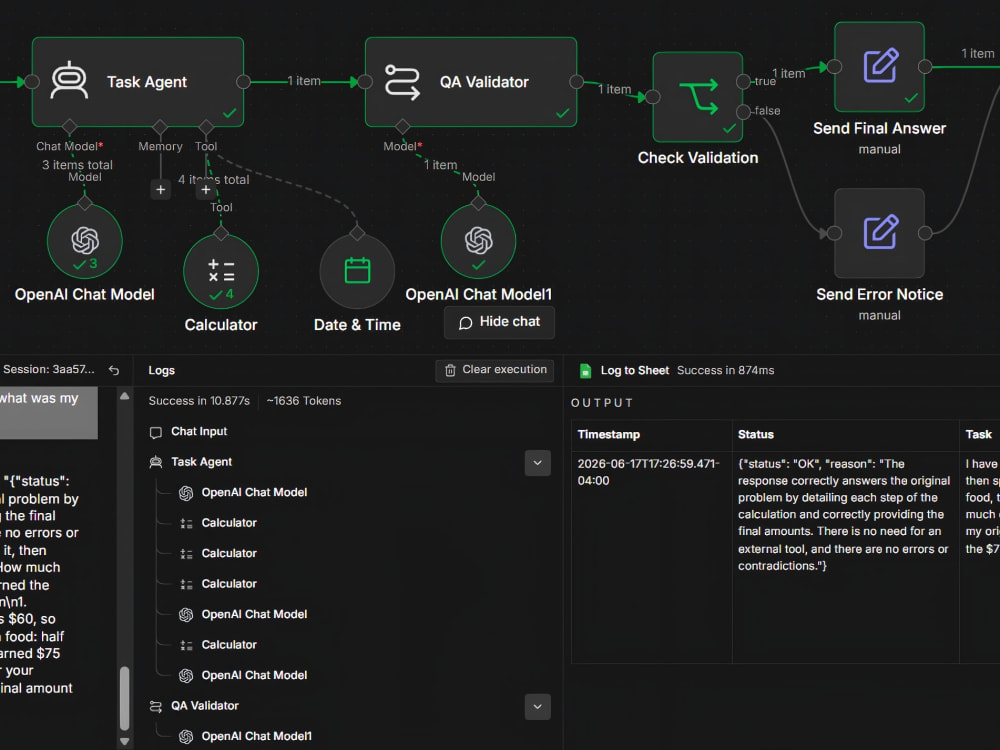This screenshot has width=1000, height=750.
Task: Click the Success in 10.877s text
Action: point(199,401)
